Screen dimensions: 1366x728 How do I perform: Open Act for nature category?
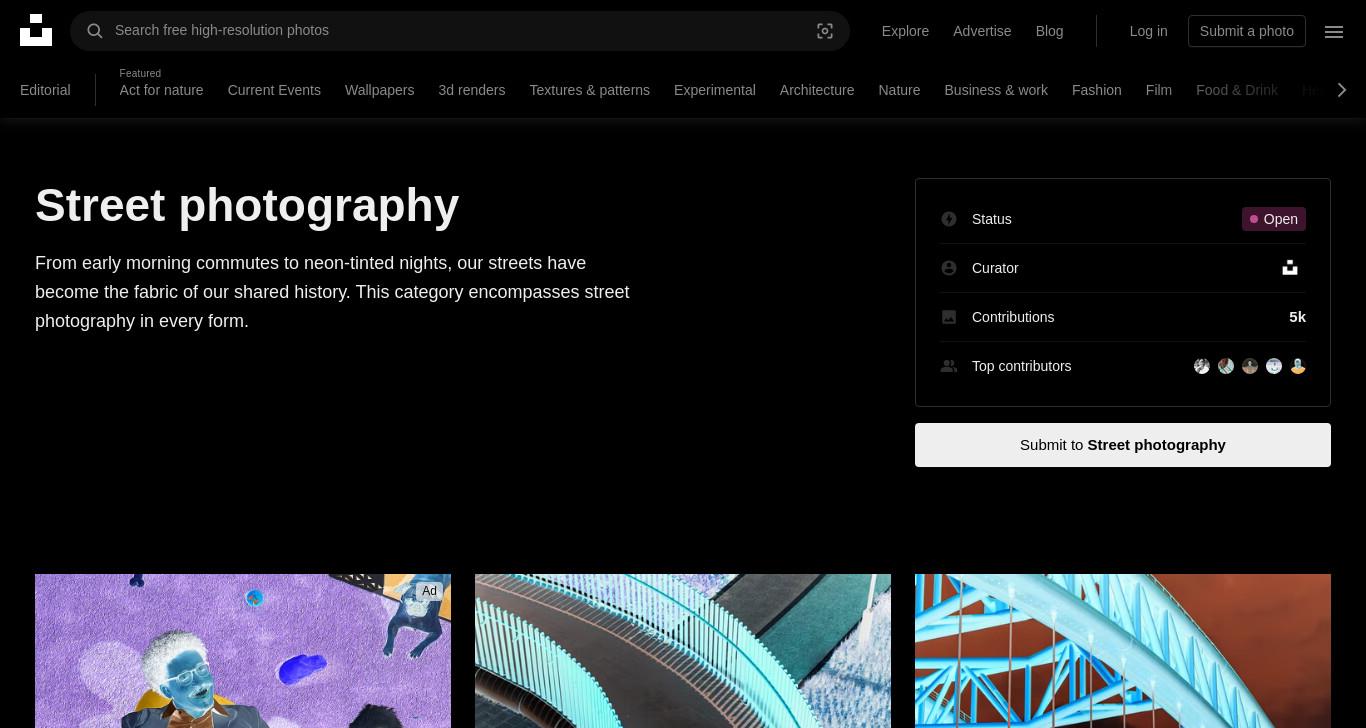(161, 90)
